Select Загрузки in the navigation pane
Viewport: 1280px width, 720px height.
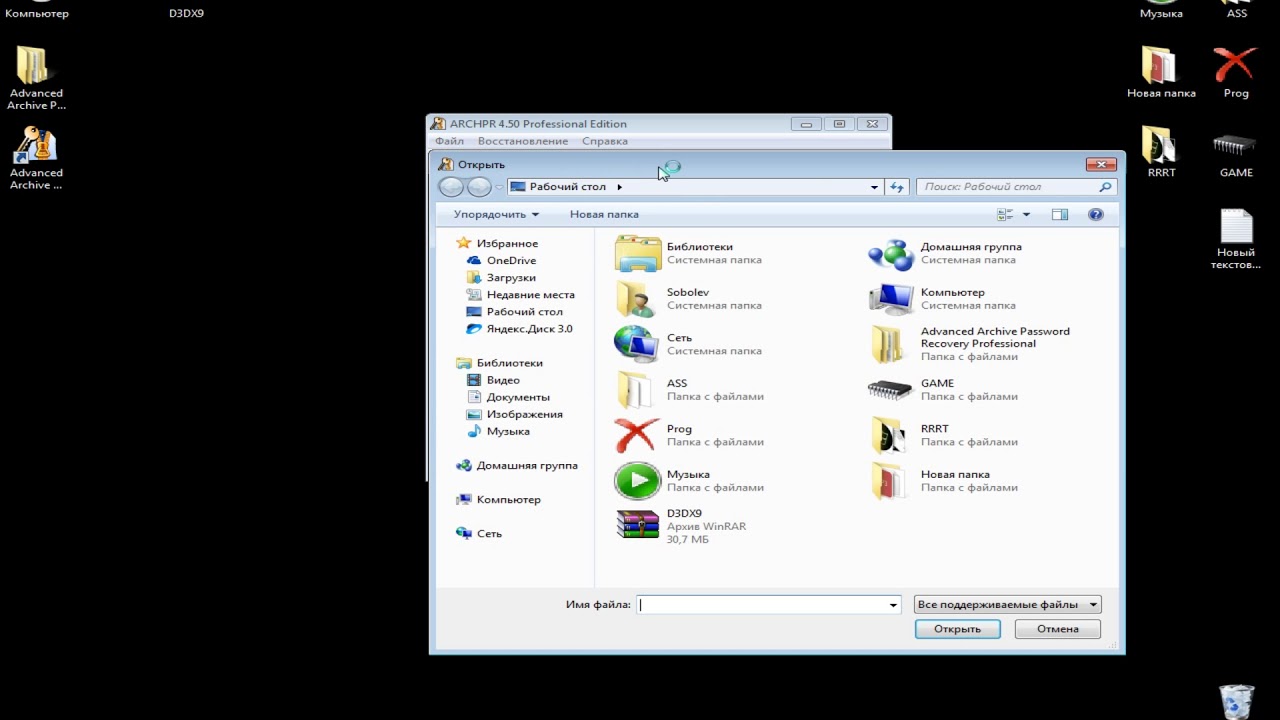511,277
